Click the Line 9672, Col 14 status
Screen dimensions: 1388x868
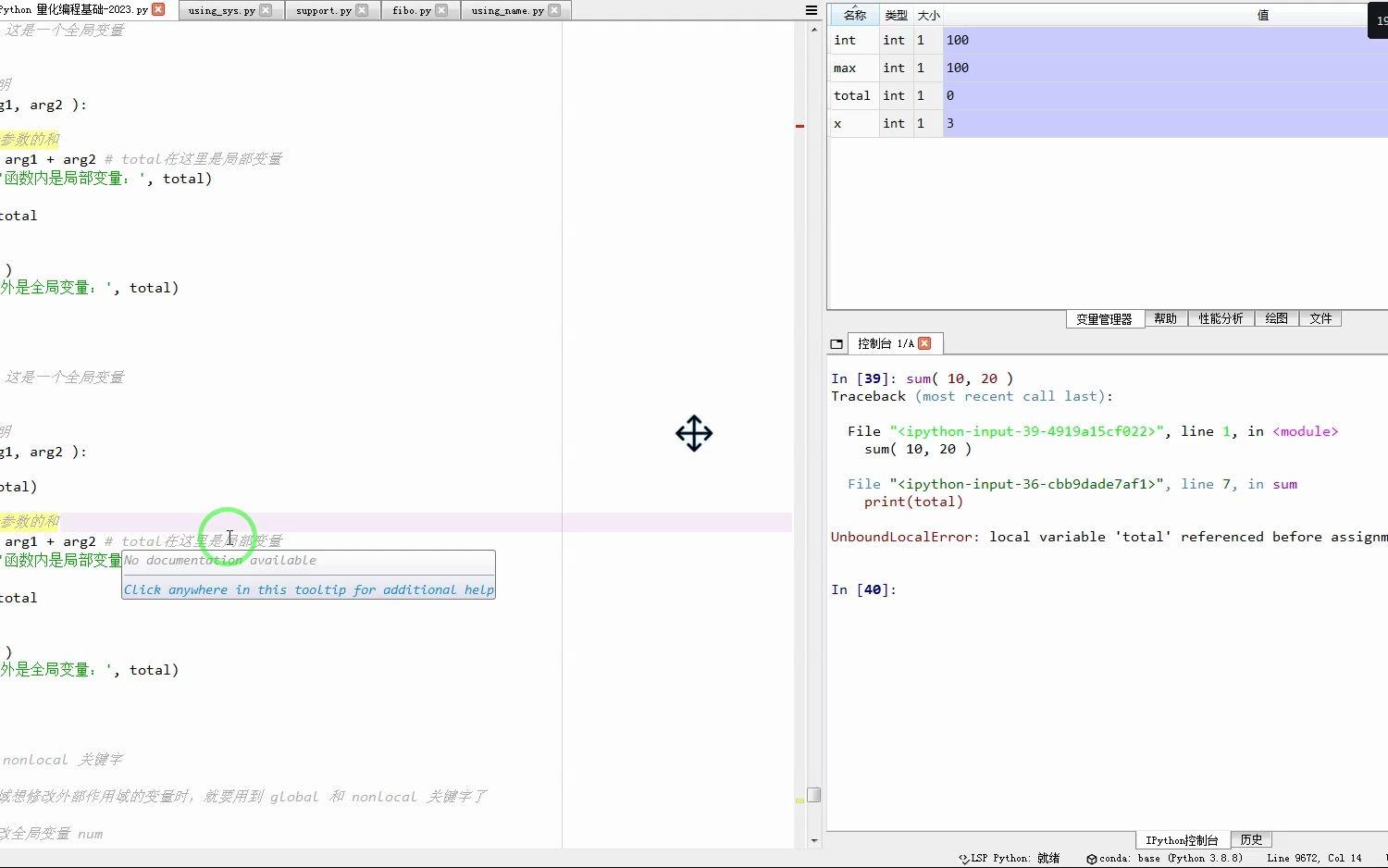[1314, 859]
